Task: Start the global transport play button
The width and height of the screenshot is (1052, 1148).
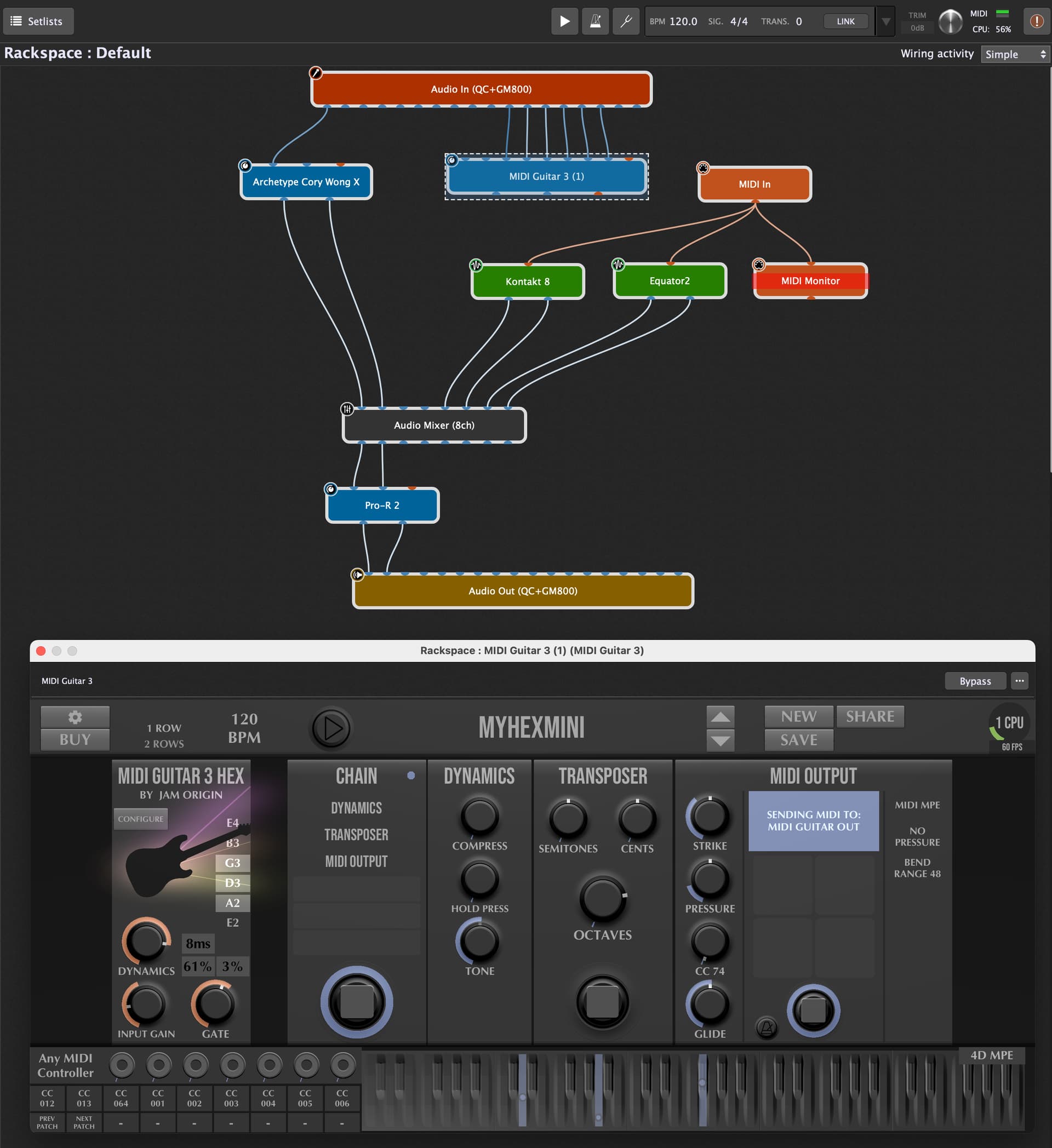Action: point(564,22)
